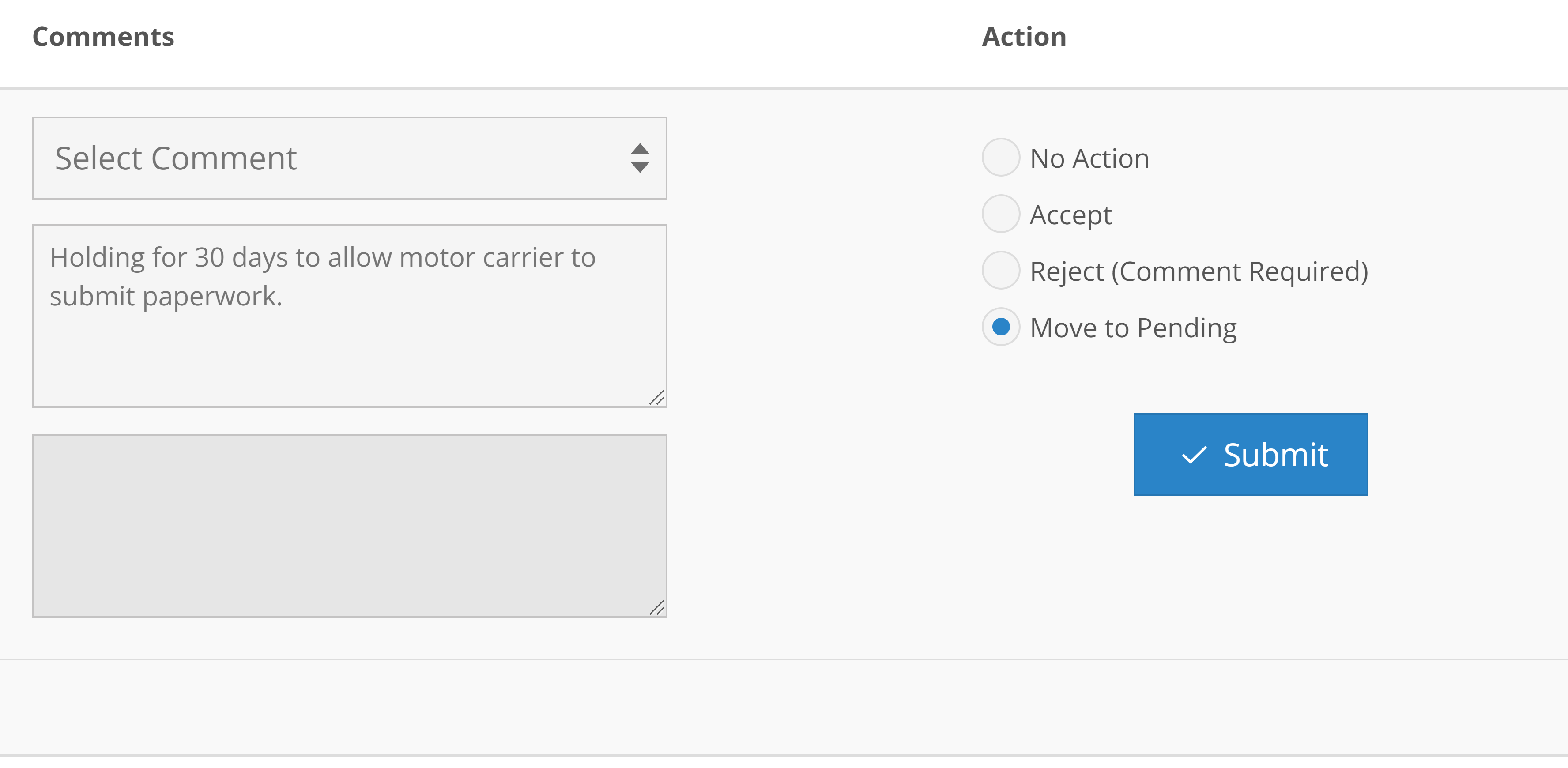
Task: Choose the Accept action option
Action: [1000, 214]
